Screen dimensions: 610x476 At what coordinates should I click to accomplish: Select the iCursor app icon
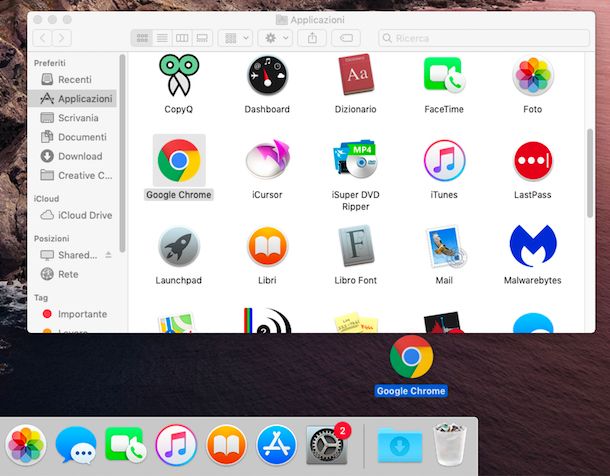tap(267, 159)
